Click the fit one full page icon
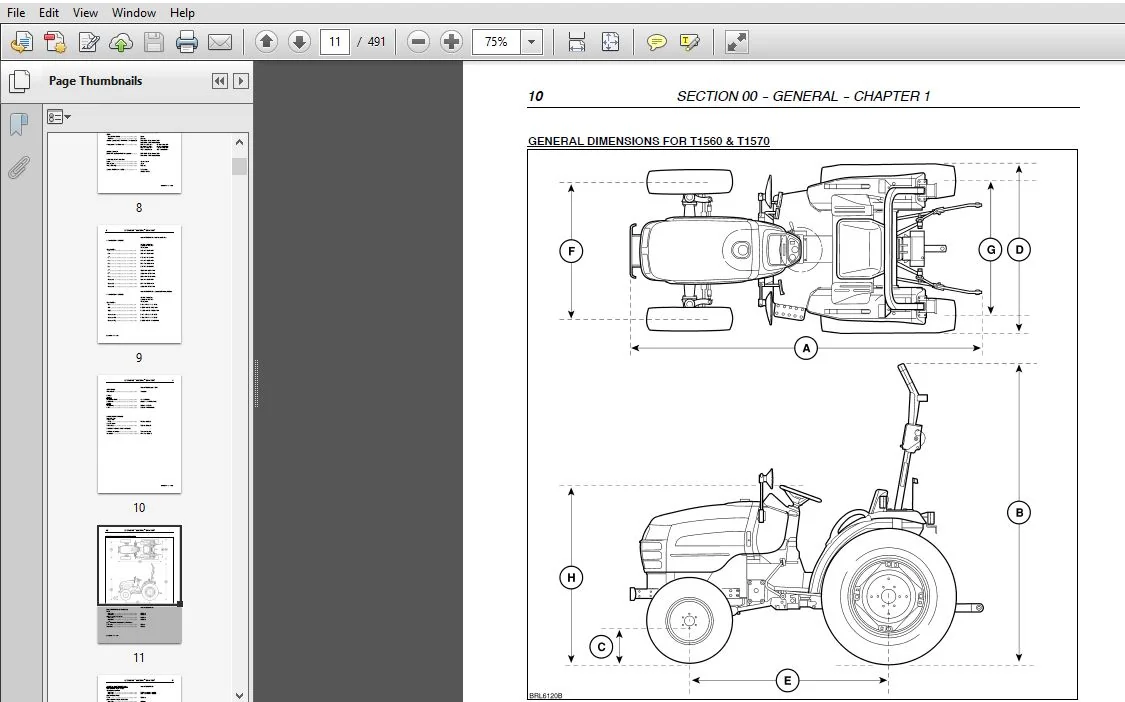The image size is (1125, 702). tap(610, 42)
